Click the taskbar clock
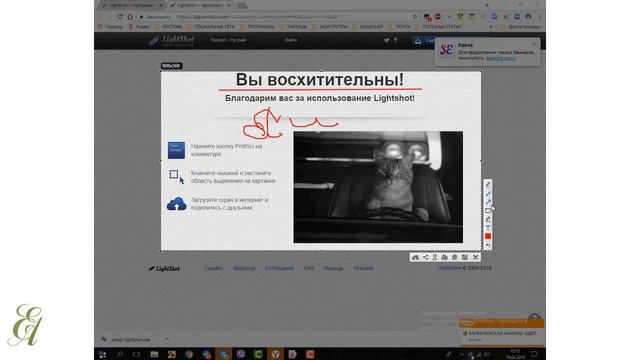 [515, 354]
